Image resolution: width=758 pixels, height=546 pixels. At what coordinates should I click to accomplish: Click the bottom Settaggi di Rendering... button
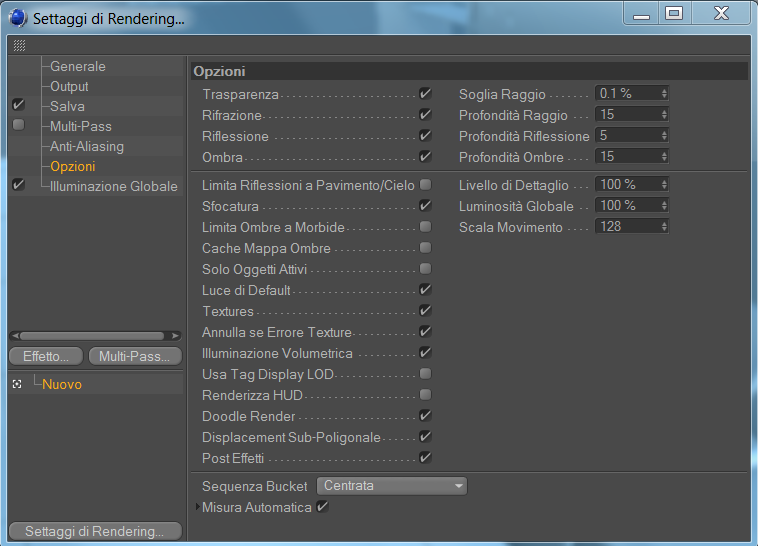(95, 531)
